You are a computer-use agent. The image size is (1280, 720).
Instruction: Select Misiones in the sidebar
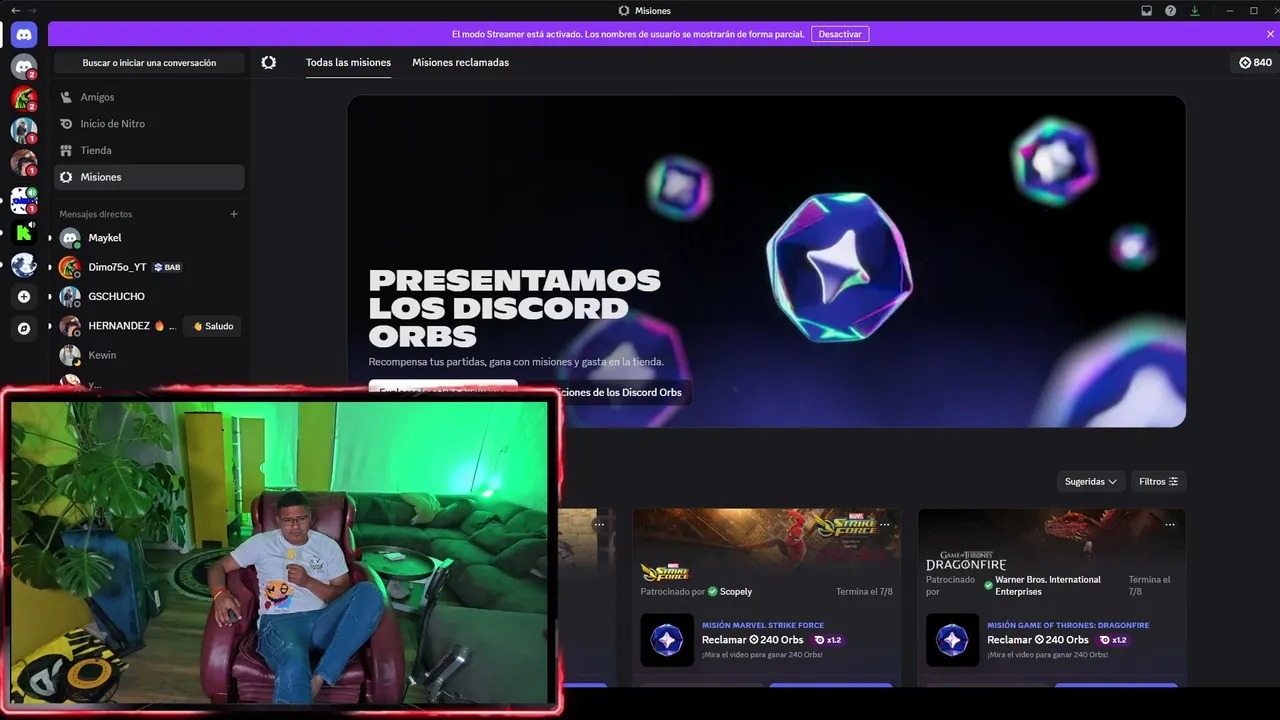click(x=149, y=177)
